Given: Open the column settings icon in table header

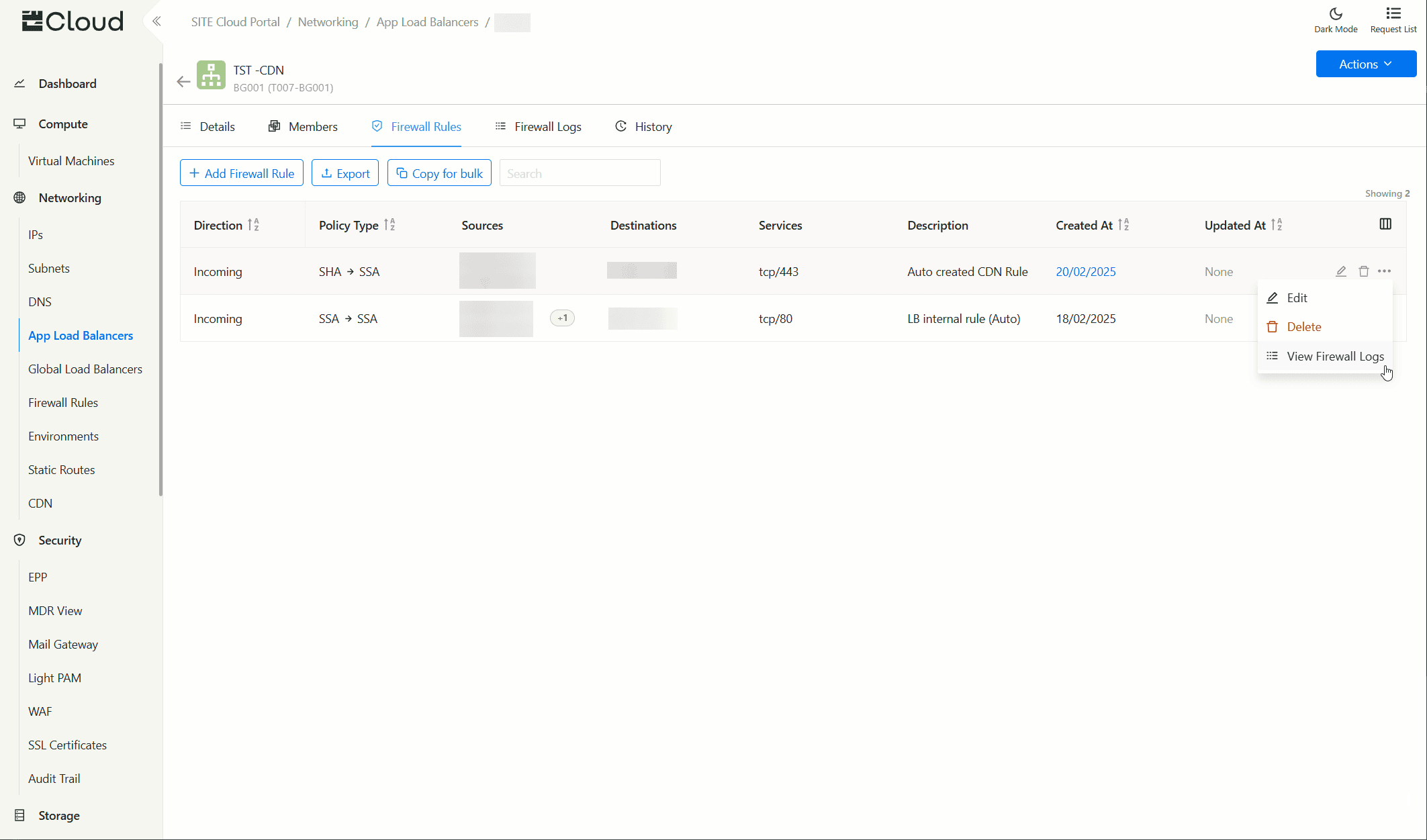Looking at the screenshot, I should coord(1385,224).
